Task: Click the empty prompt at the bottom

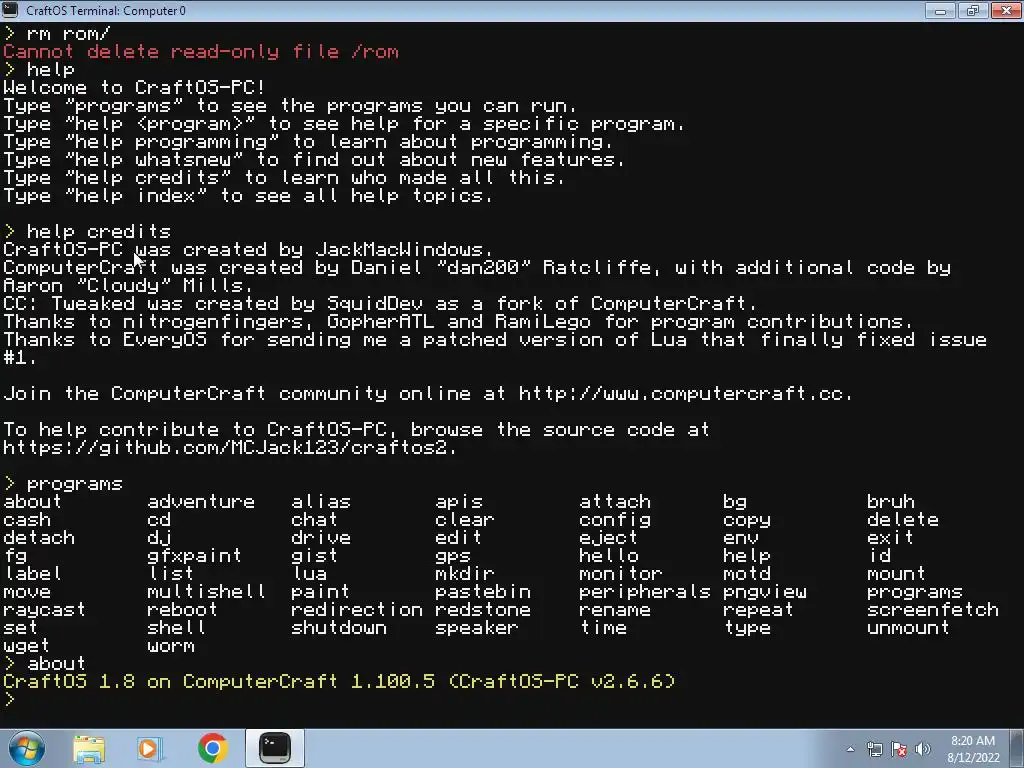Action: 9,700
